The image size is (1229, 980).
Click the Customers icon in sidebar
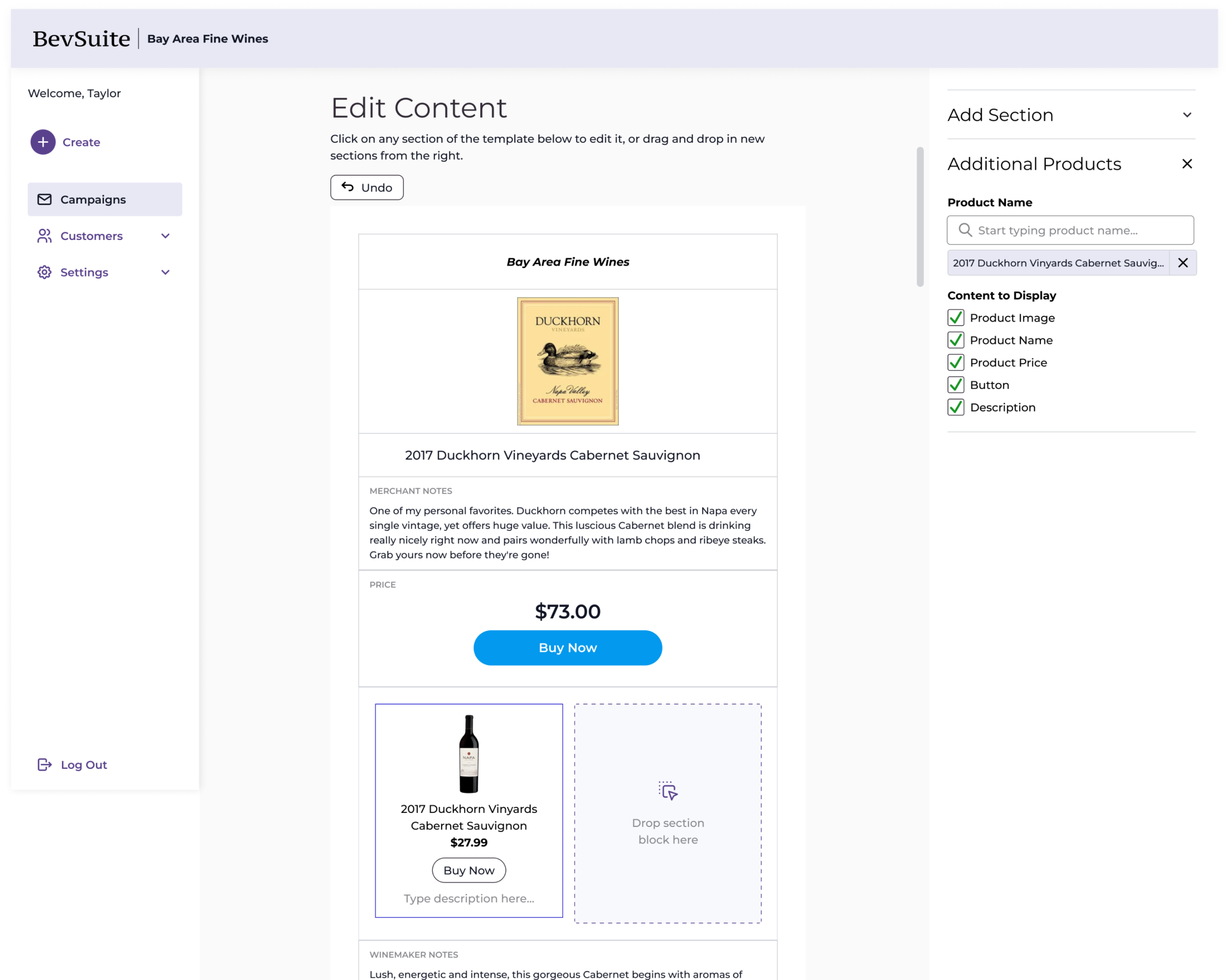tap(44, 236)
